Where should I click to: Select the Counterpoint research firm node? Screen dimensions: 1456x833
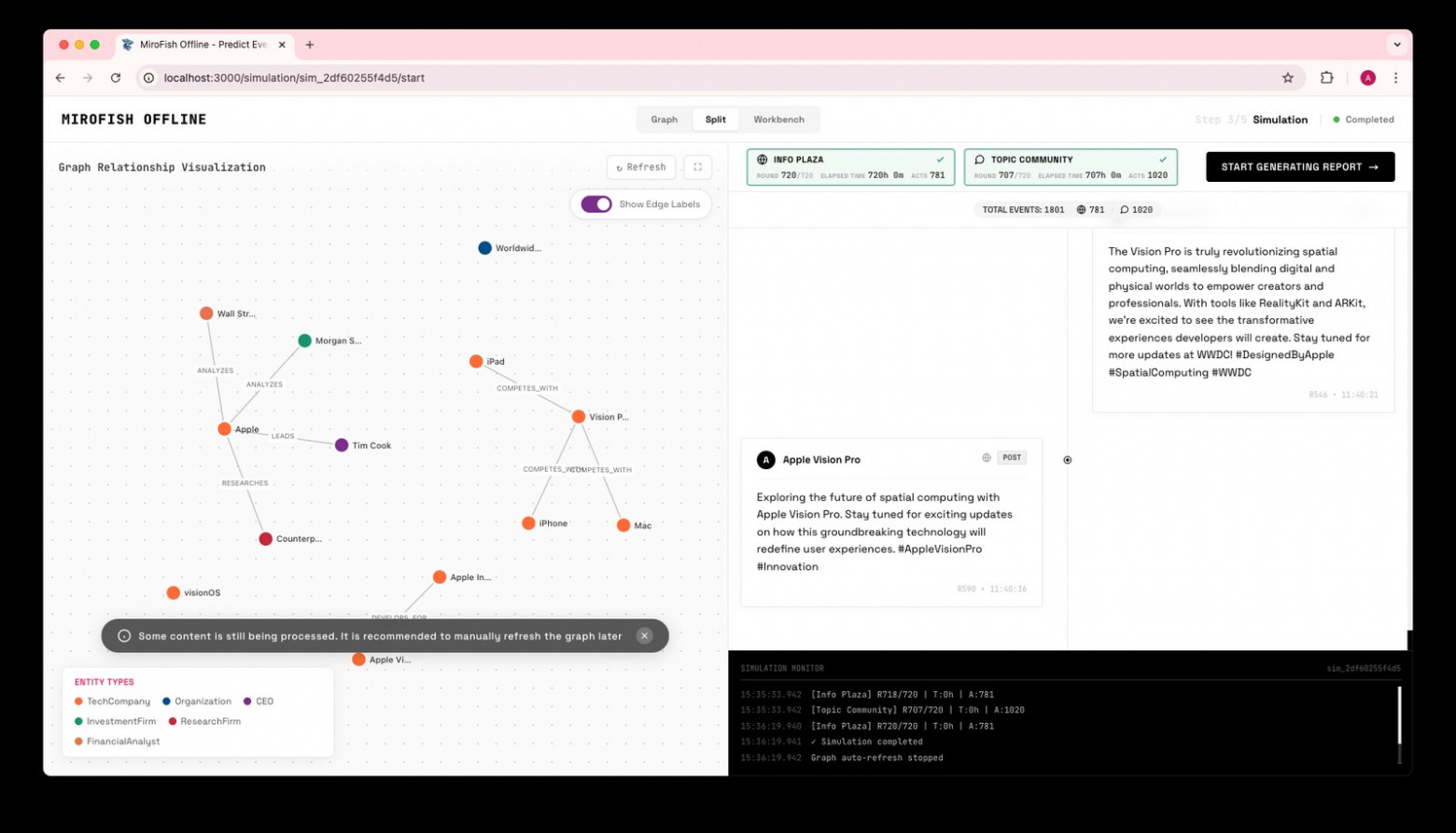[266, 539]
